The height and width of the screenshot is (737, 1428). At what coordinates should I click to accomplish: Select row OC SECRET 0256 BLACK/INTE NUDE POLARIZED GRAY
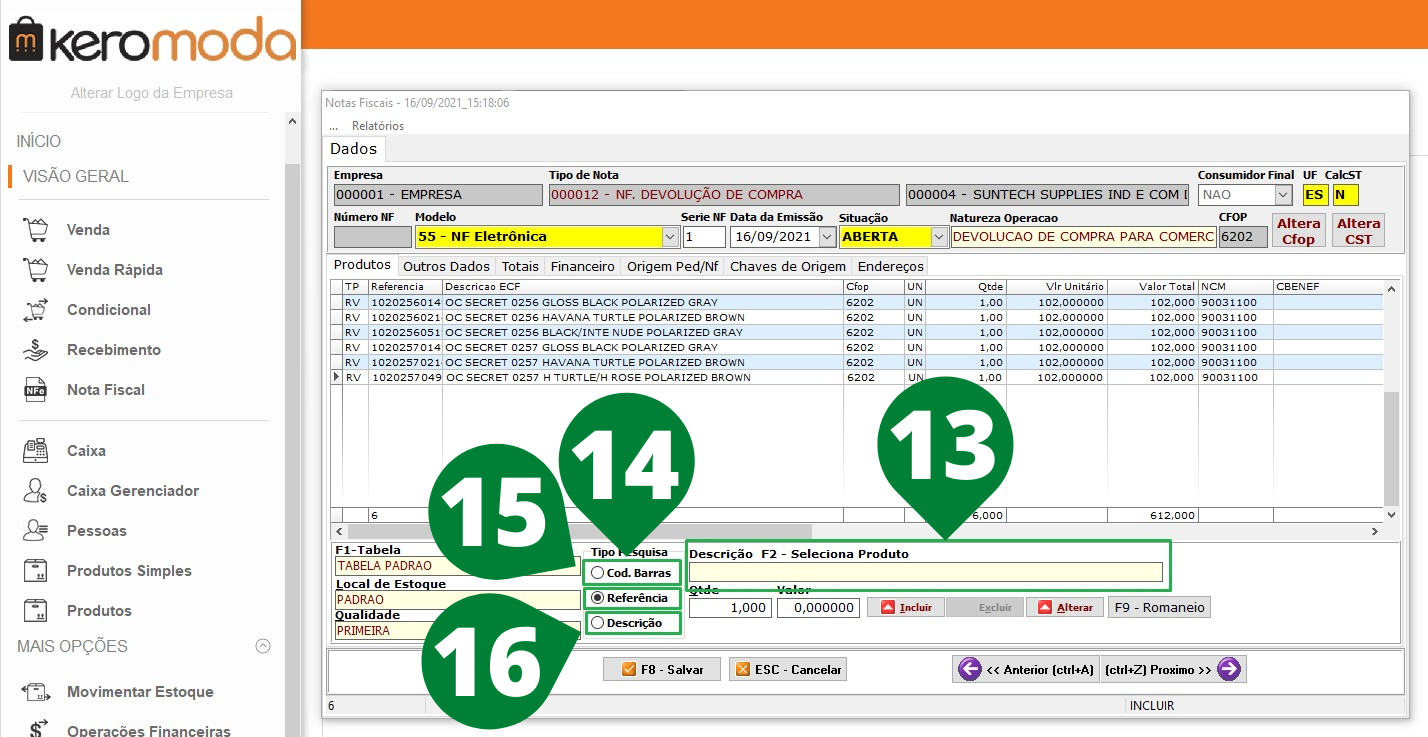point(857,332)
